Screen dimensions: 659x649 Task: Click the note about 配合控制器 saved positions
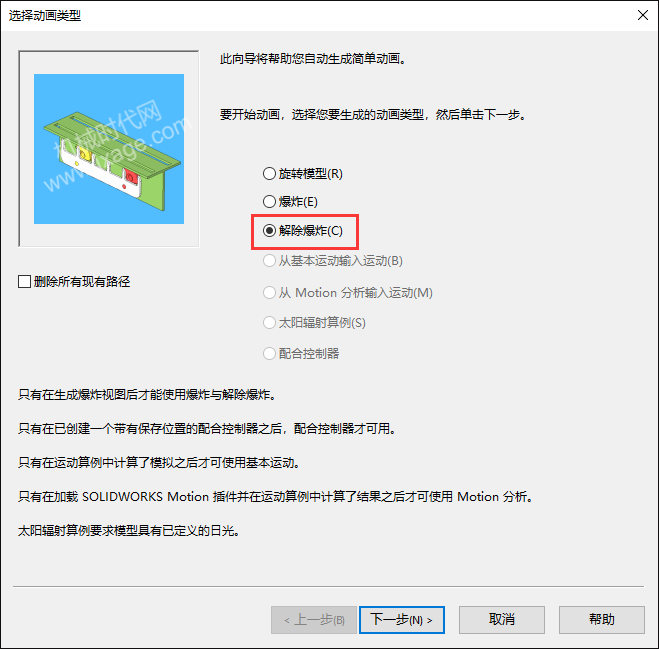pyautogui.click(x=207, y=429)
